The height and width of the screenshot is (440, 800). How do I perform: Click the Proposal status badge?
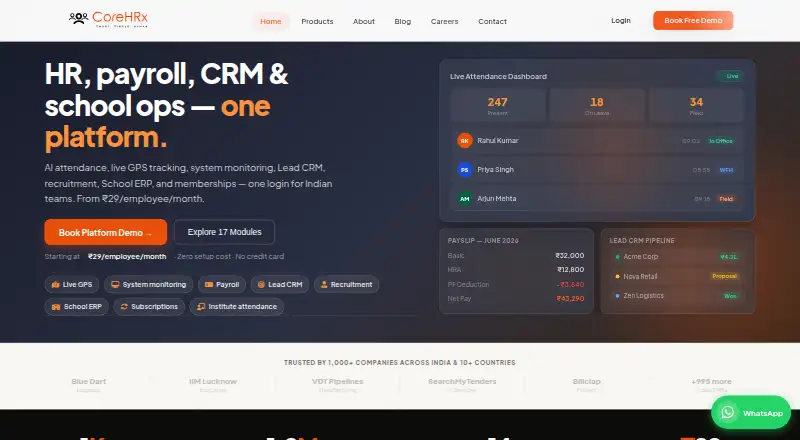pos(724,276)
